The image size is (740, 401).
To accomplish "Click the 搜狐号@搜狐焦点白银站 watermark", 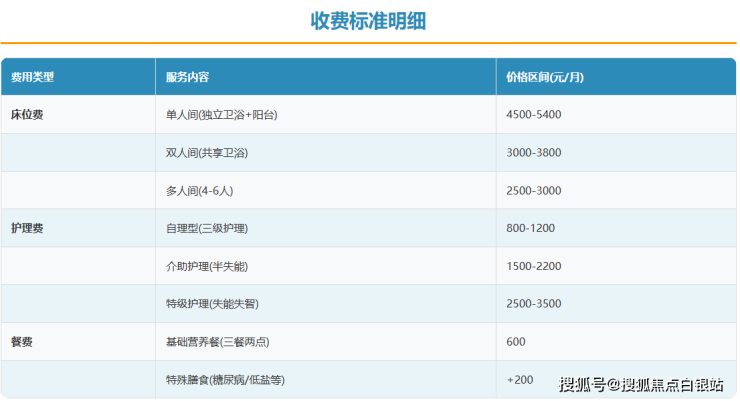I will pyautogui.click(x=641, y=385).
